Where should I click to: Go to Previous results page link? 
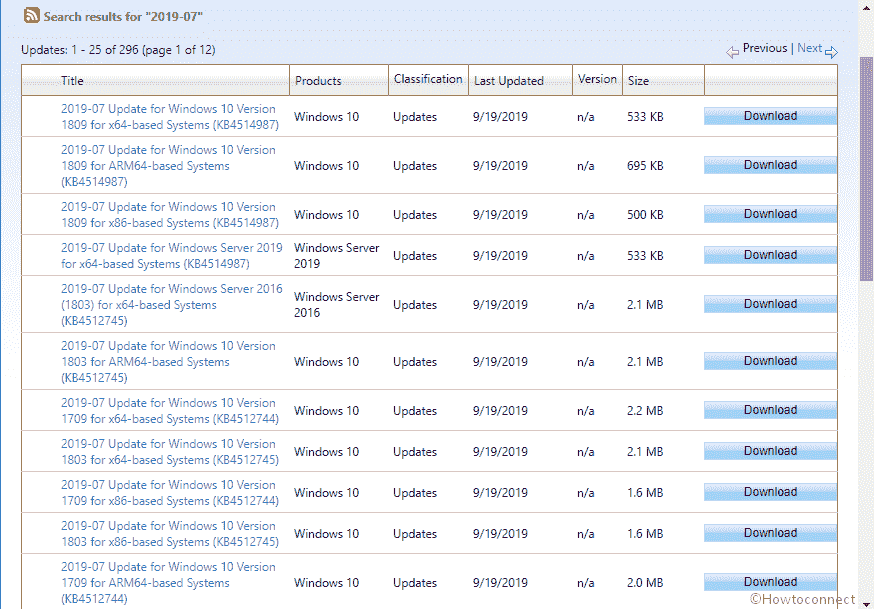pos(765,48)
